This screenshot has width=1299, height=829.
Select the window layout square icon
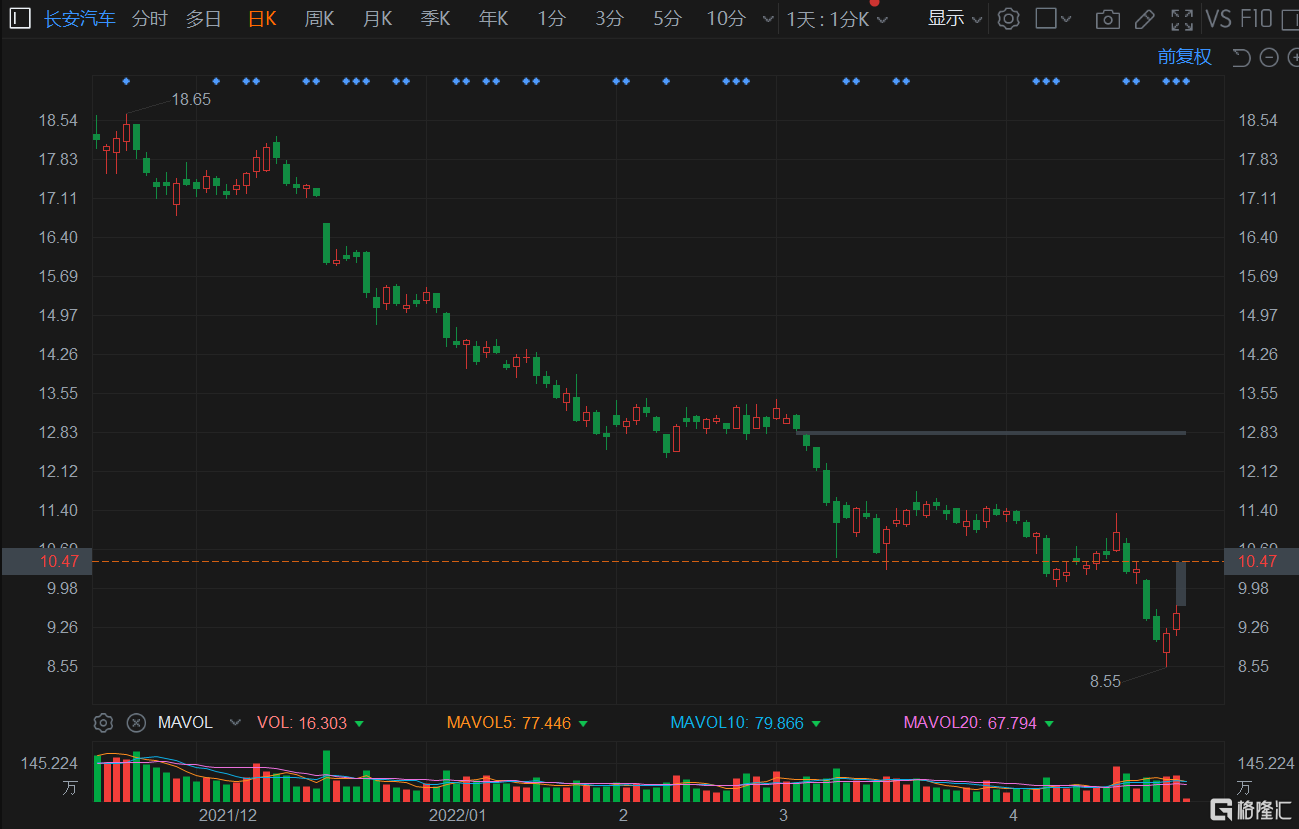point(1045,18)
